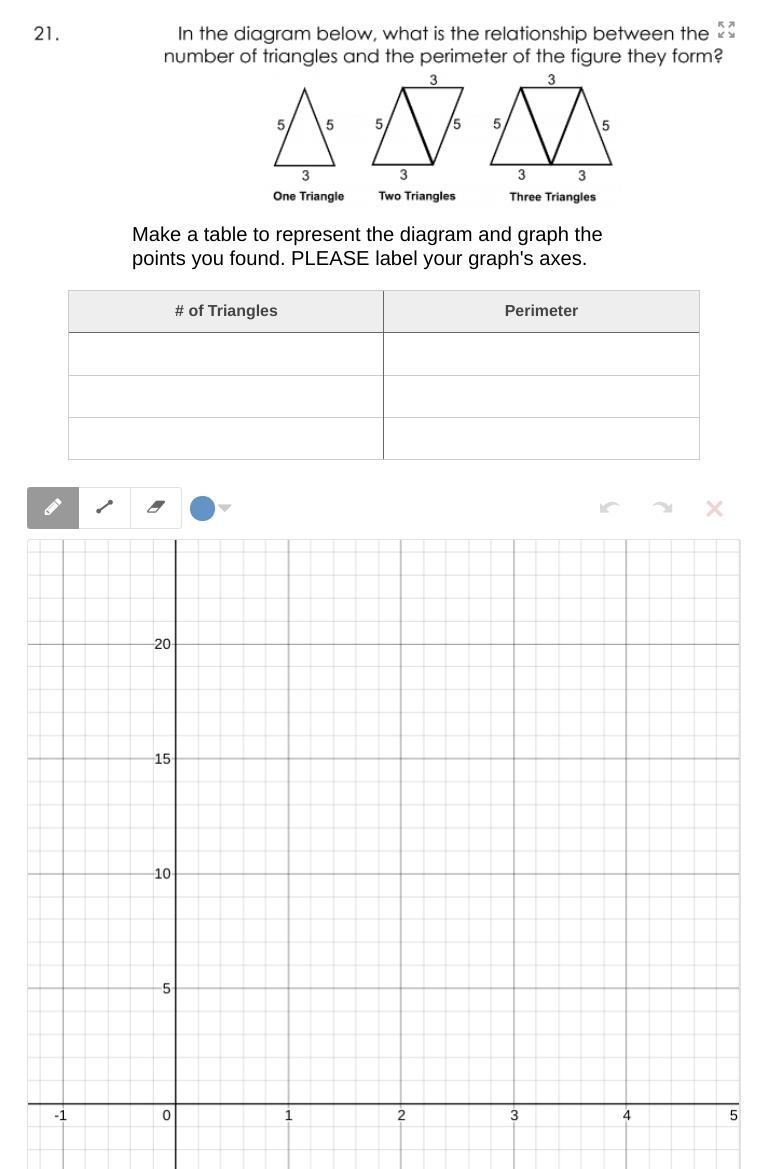This screenshot has width=768, height=1169.
Task: Open the blue color picker
Action: click(203, 508)
